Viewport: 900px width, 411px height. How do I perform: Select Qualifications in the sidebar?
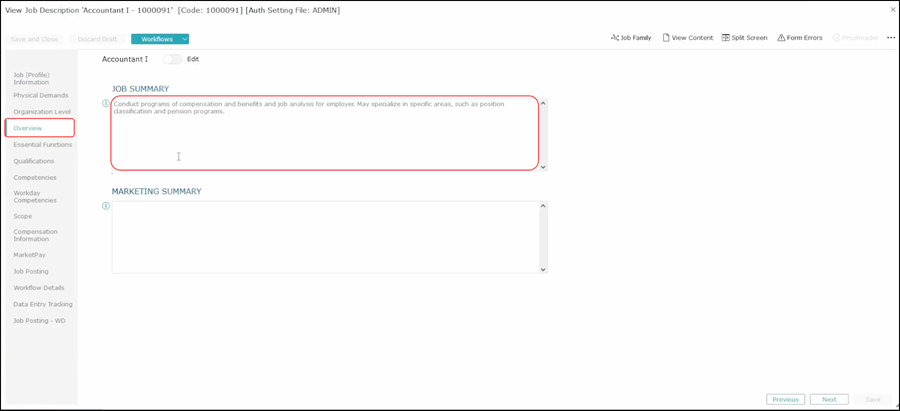(34, 161)
